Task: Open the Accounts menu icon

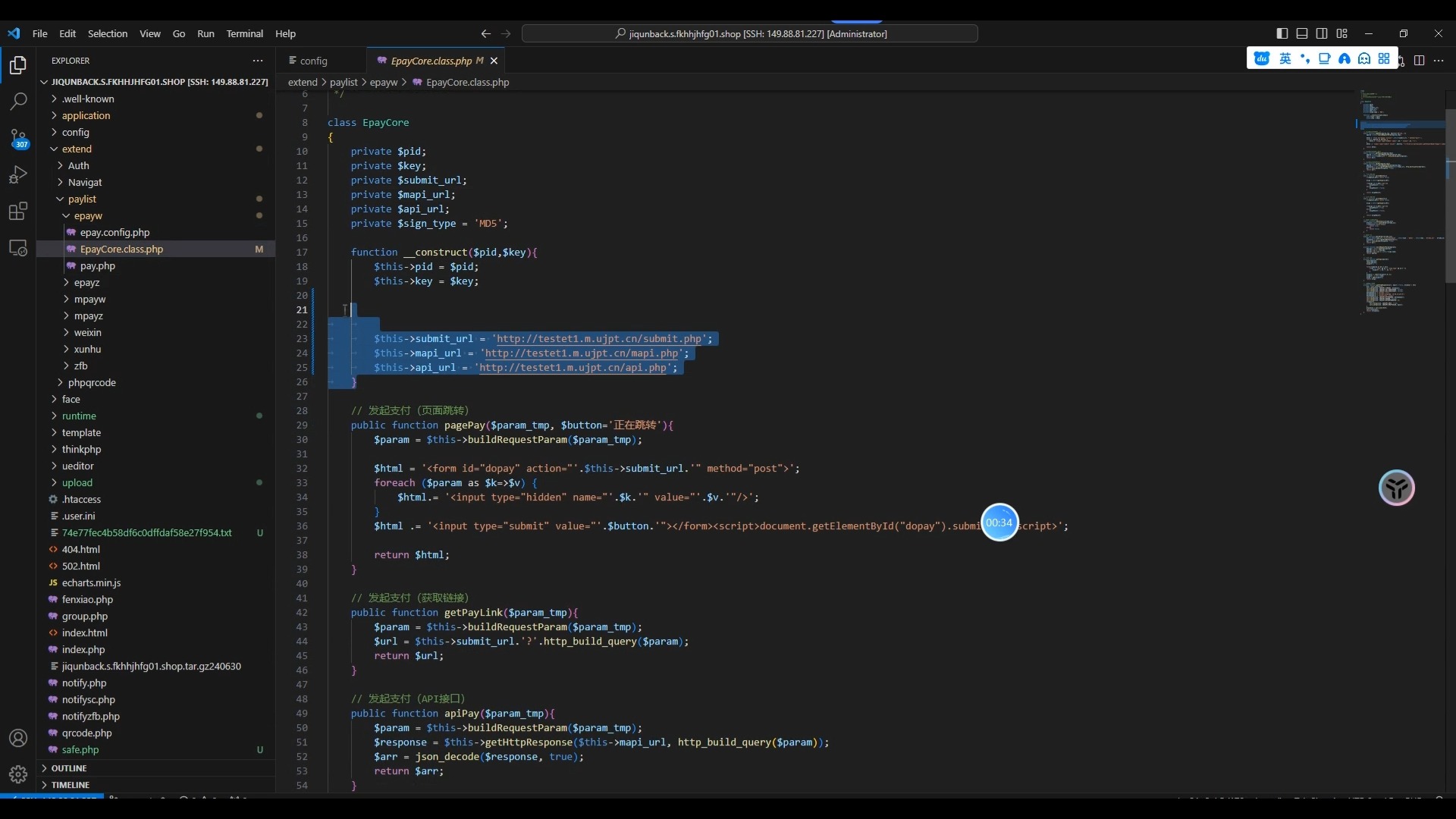Action: pyautogui.click(x=18, y=738)
